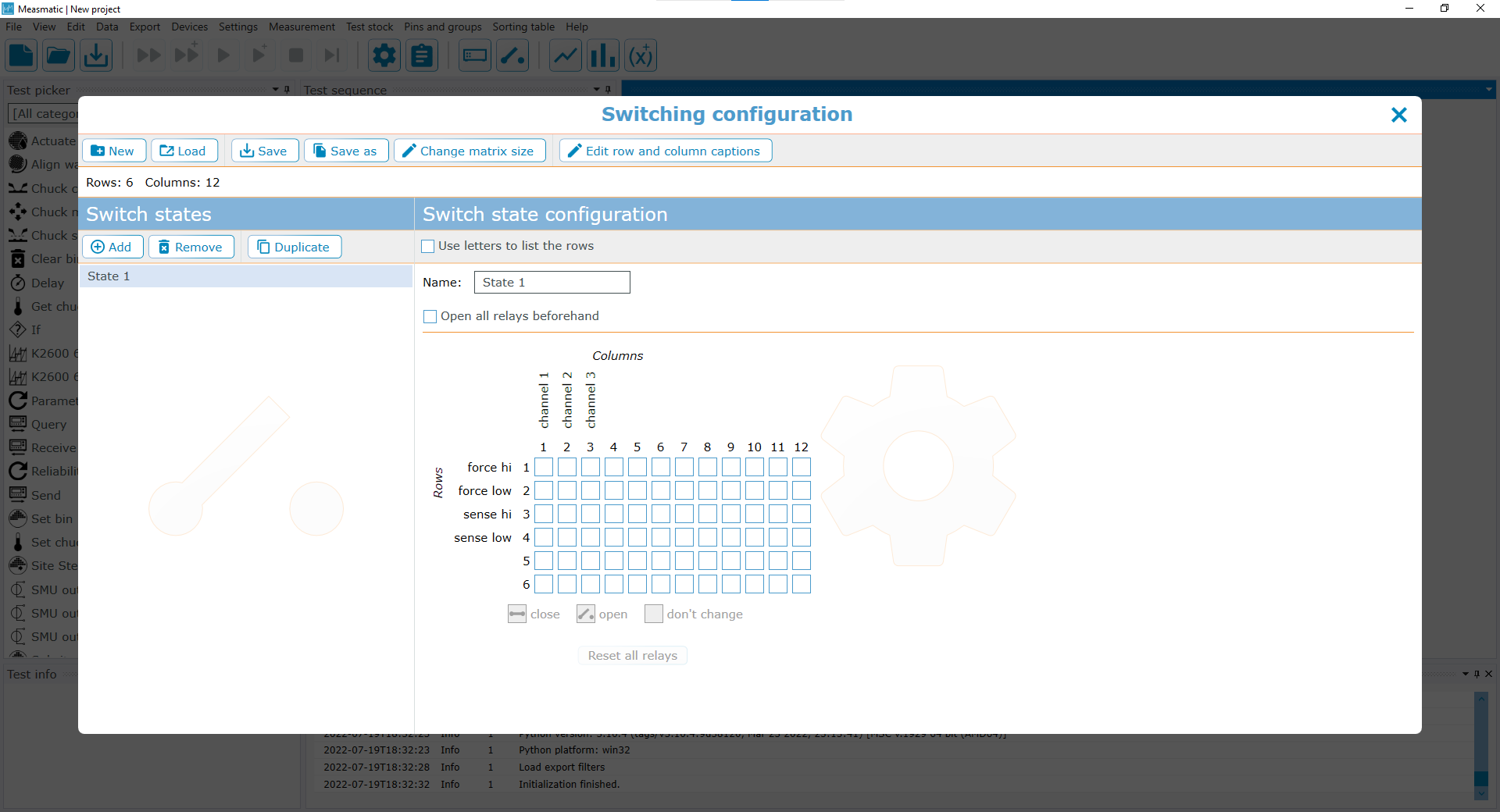The width and height of the screenshot is (1500, 812).
Task: Click the save download toolbar icon
Action: (96, 55)
